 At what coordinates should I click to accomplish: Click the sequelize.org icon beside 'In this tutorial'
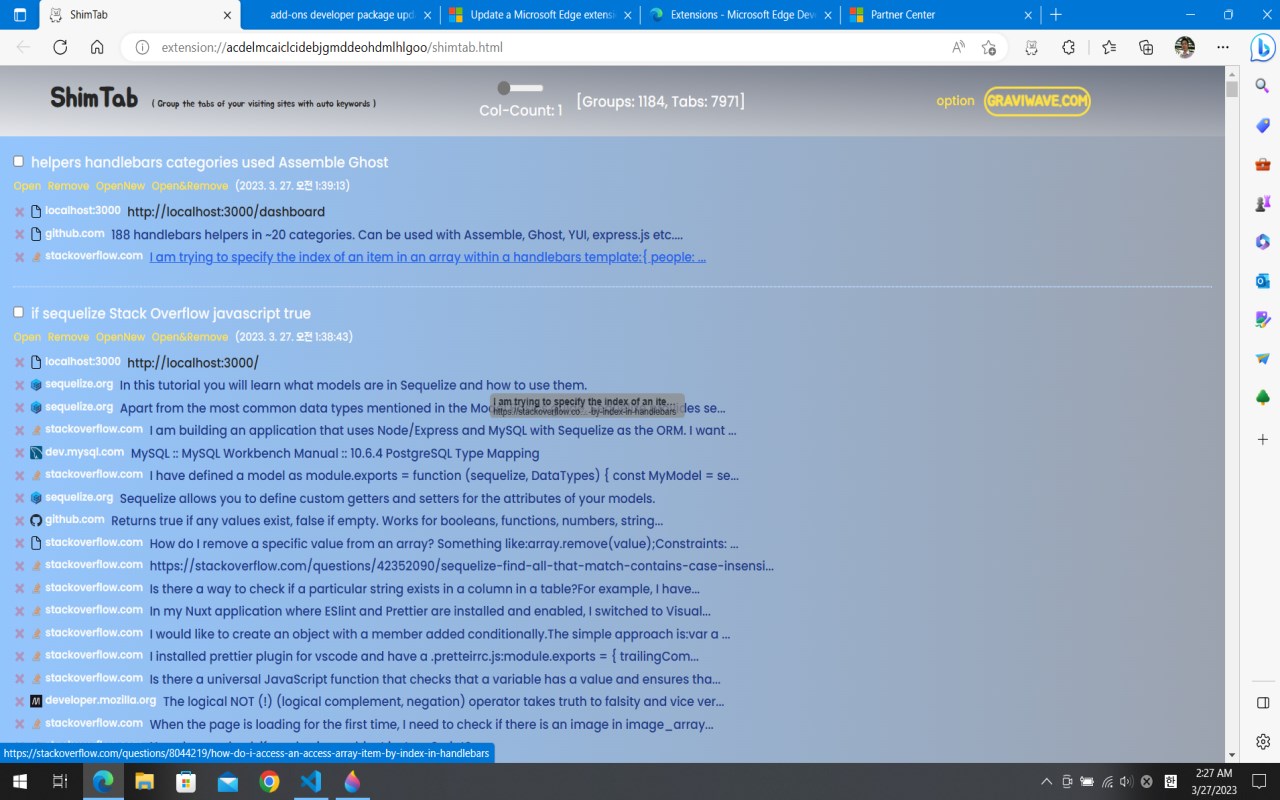tap(36, 385)
